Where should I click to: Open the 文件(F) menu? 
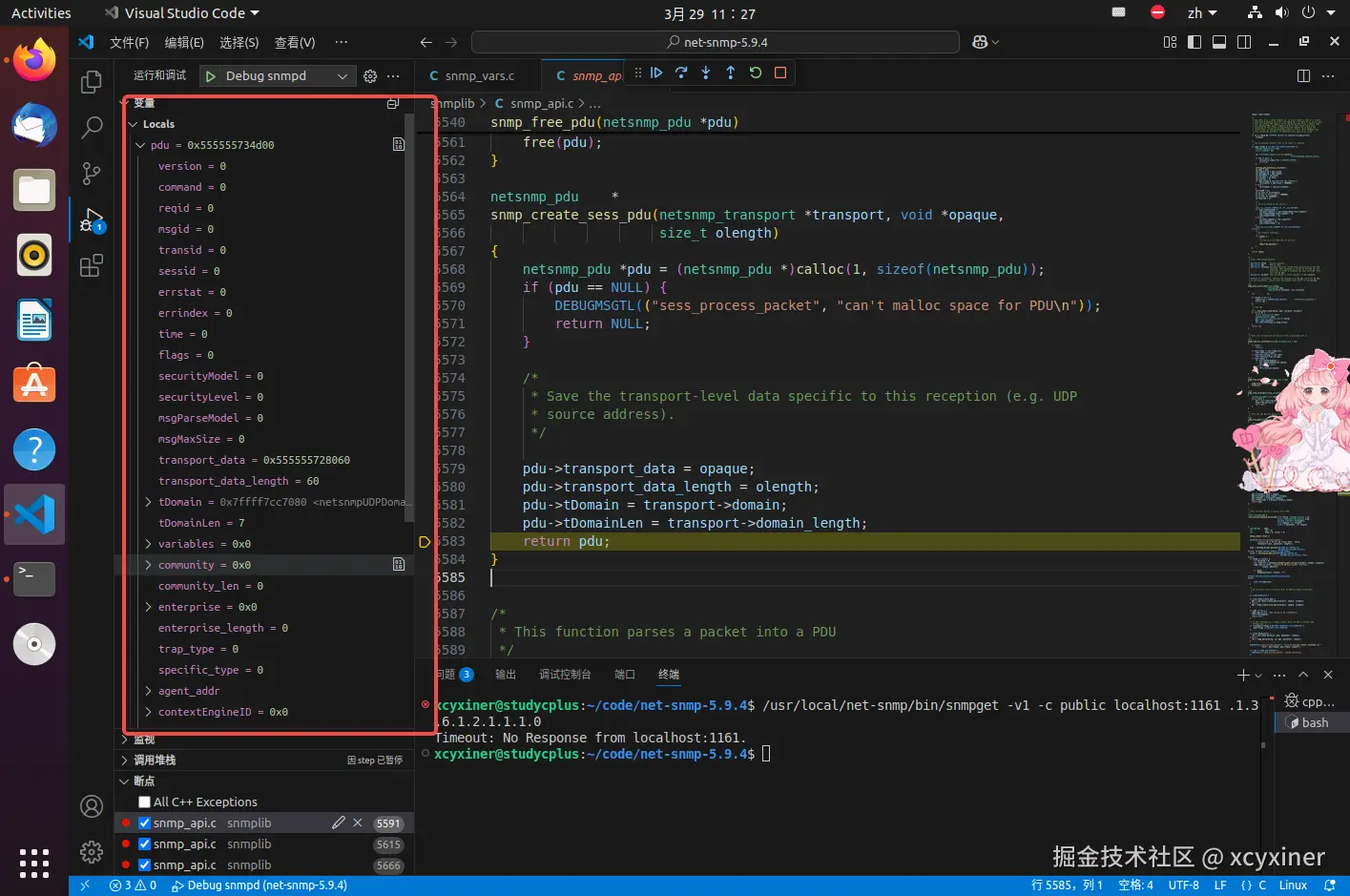[129, 42]
